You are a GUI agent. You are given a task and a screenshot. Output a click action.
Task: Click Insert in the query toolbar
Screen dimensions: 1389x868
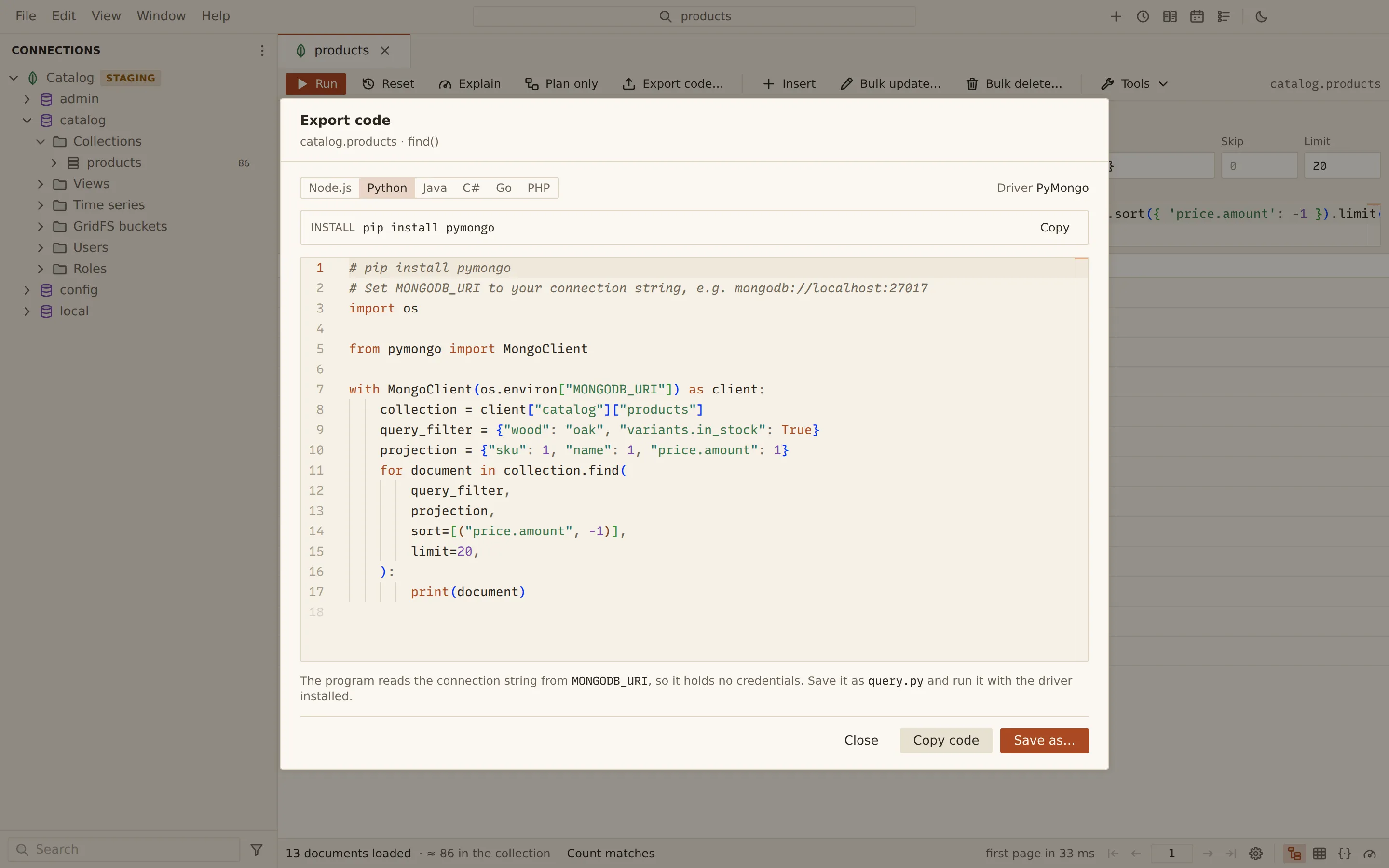click(789, 84)
